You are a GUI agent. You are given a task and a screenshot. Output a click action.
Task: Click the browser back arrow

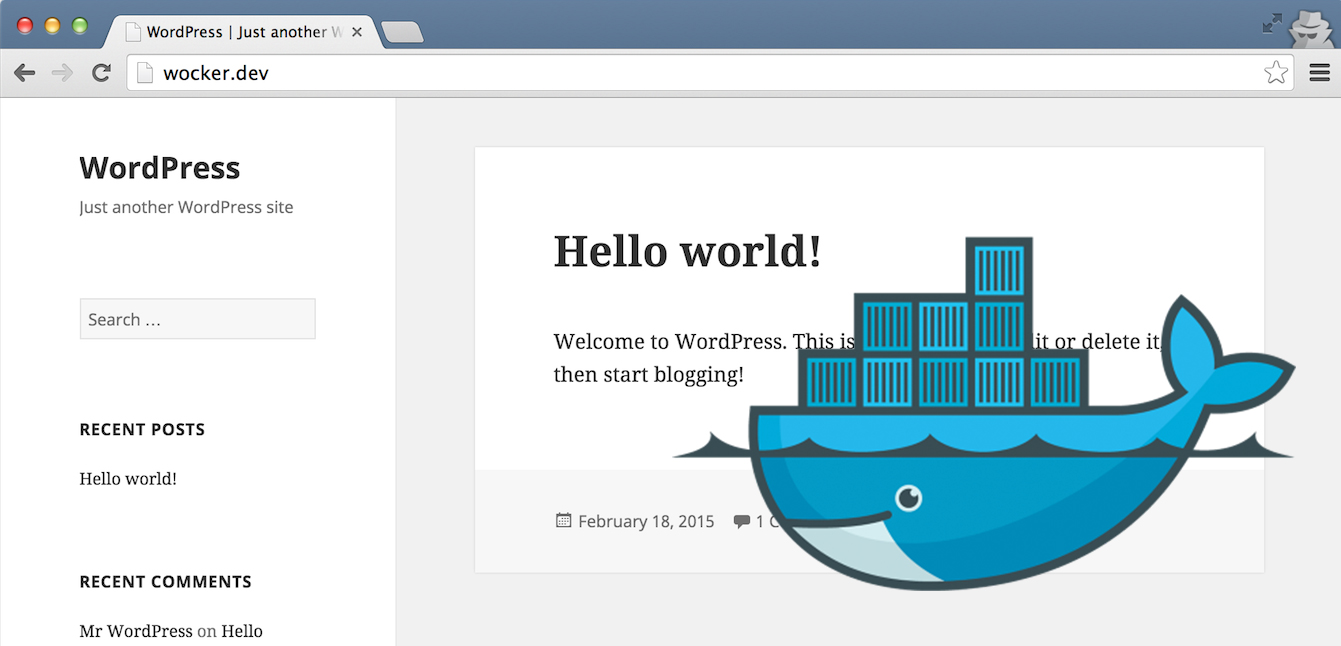[24, 72]
